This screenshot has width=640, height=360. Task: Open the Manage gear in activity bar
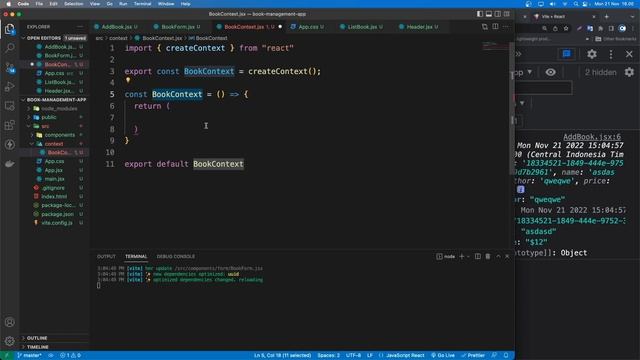pos(10,341)
